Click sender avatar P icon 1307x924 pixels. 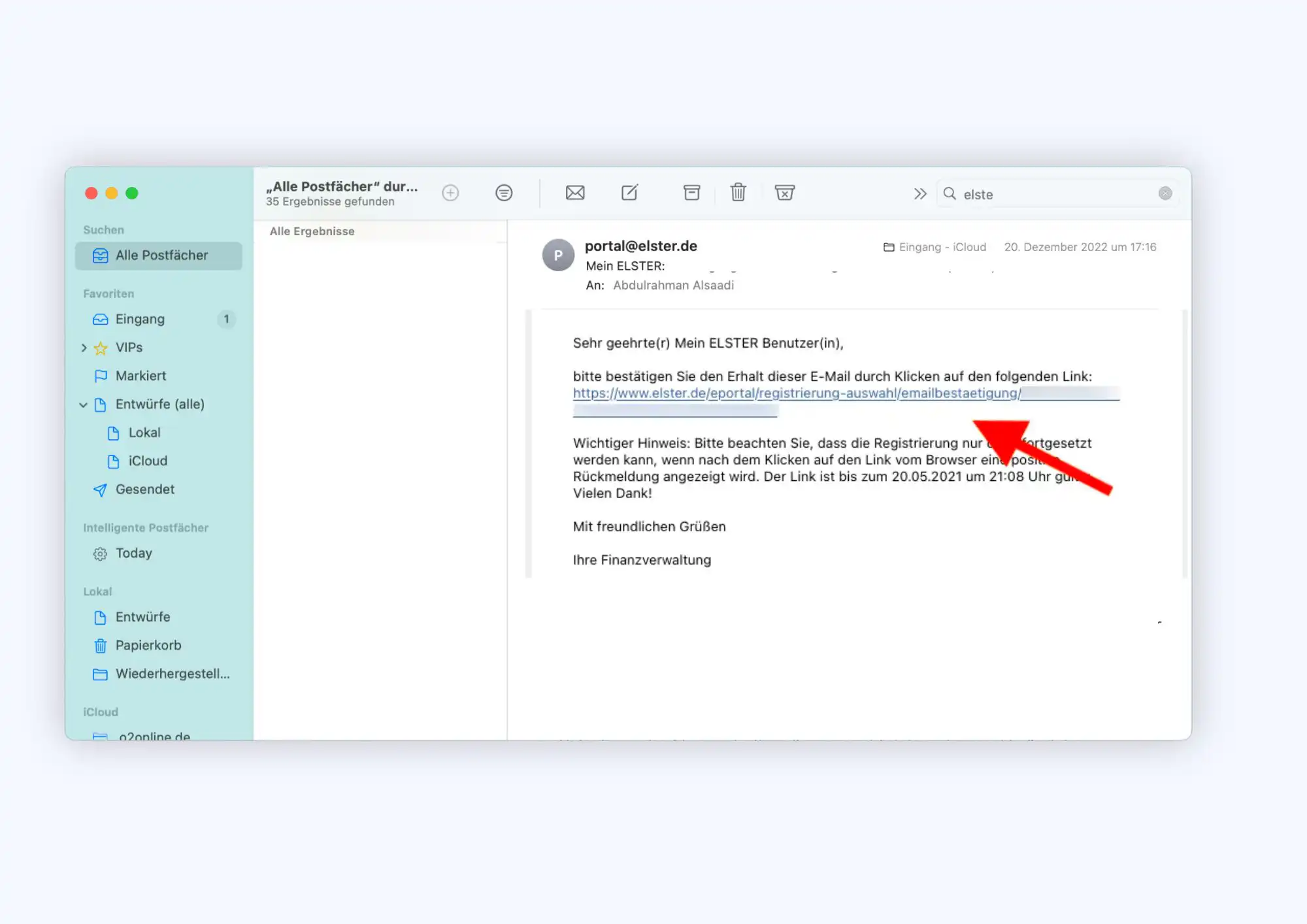coord(558,256)
